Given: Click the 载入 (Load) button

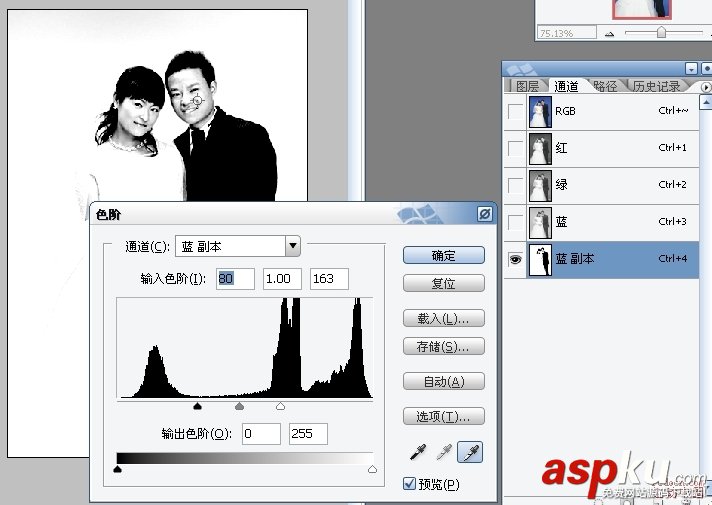Looking at the screenshot, I should pyautogui.click(x=444, y=318).
